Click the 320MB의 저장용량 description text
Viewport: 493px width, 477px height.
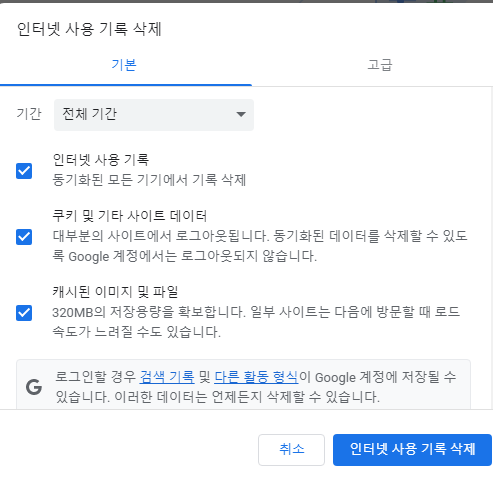click(x=256, y=322)
